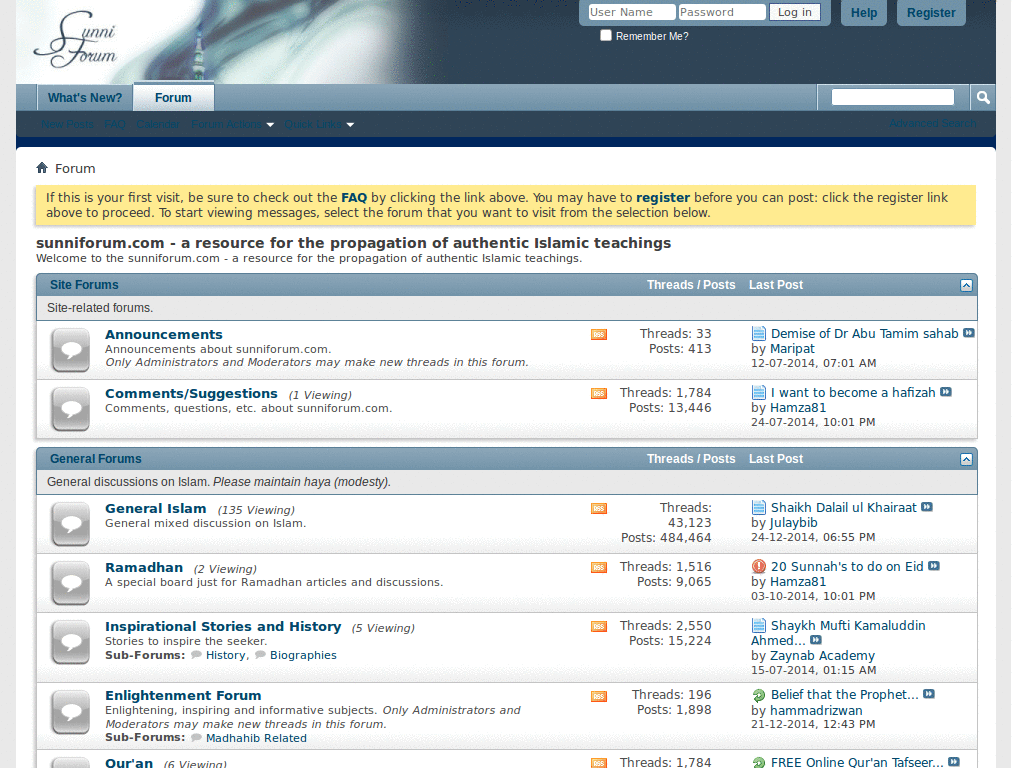Open the General Islam forum
This screenshot has width=1024, height=768.
click(155, 509)
